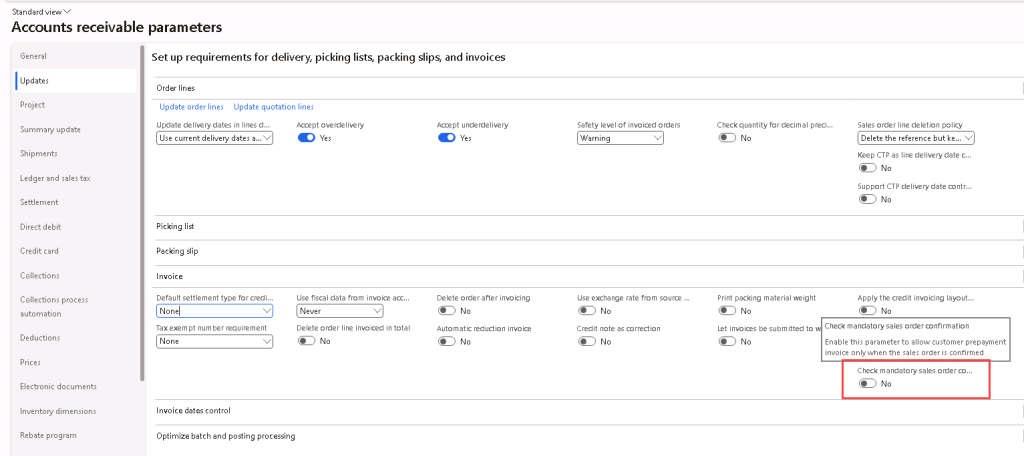Enable Credit note as correction
This screenshot has height=456, width=1024.
(x=586, y=342)
